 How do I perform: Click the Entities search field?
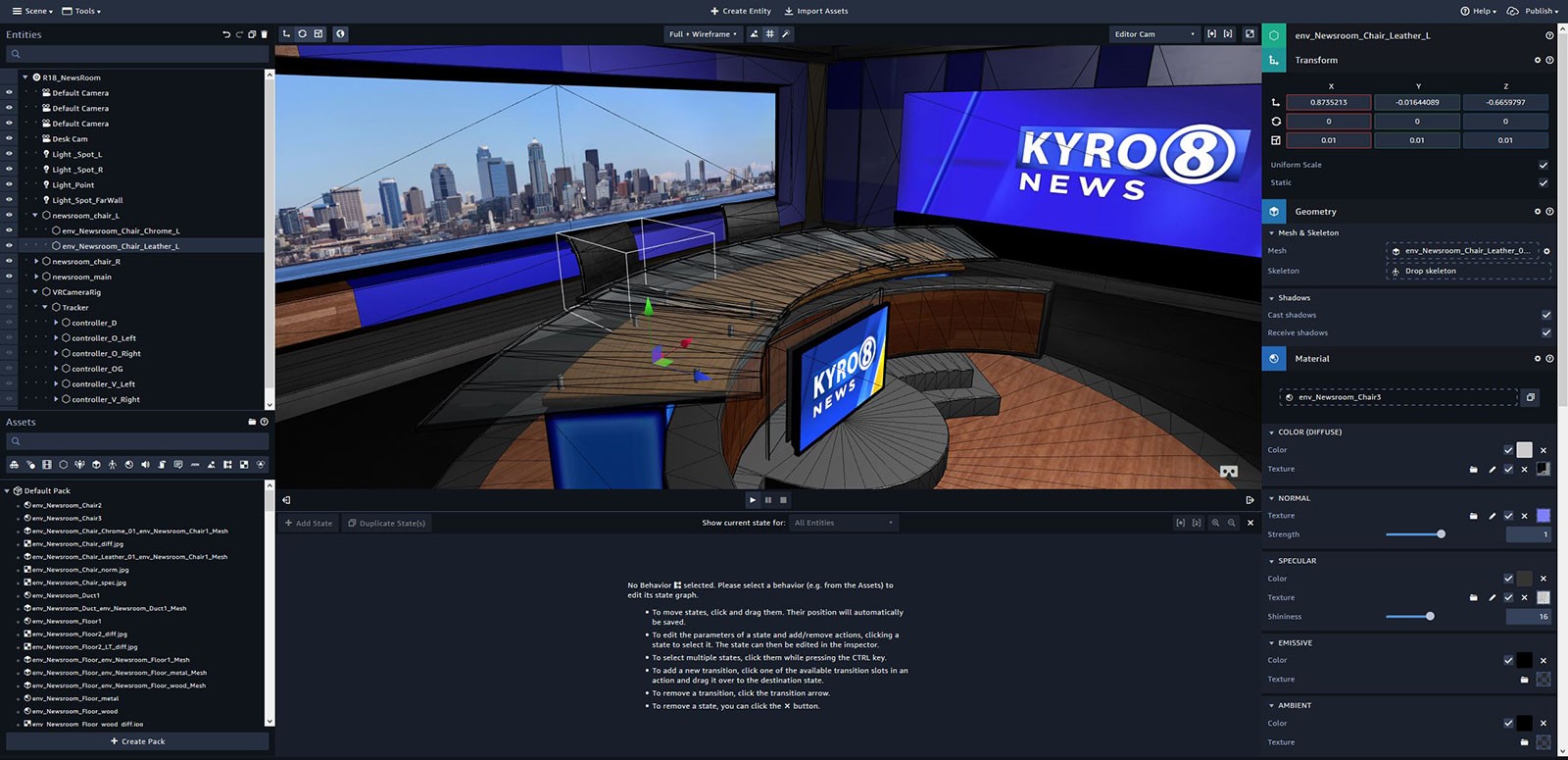[137, 54]
